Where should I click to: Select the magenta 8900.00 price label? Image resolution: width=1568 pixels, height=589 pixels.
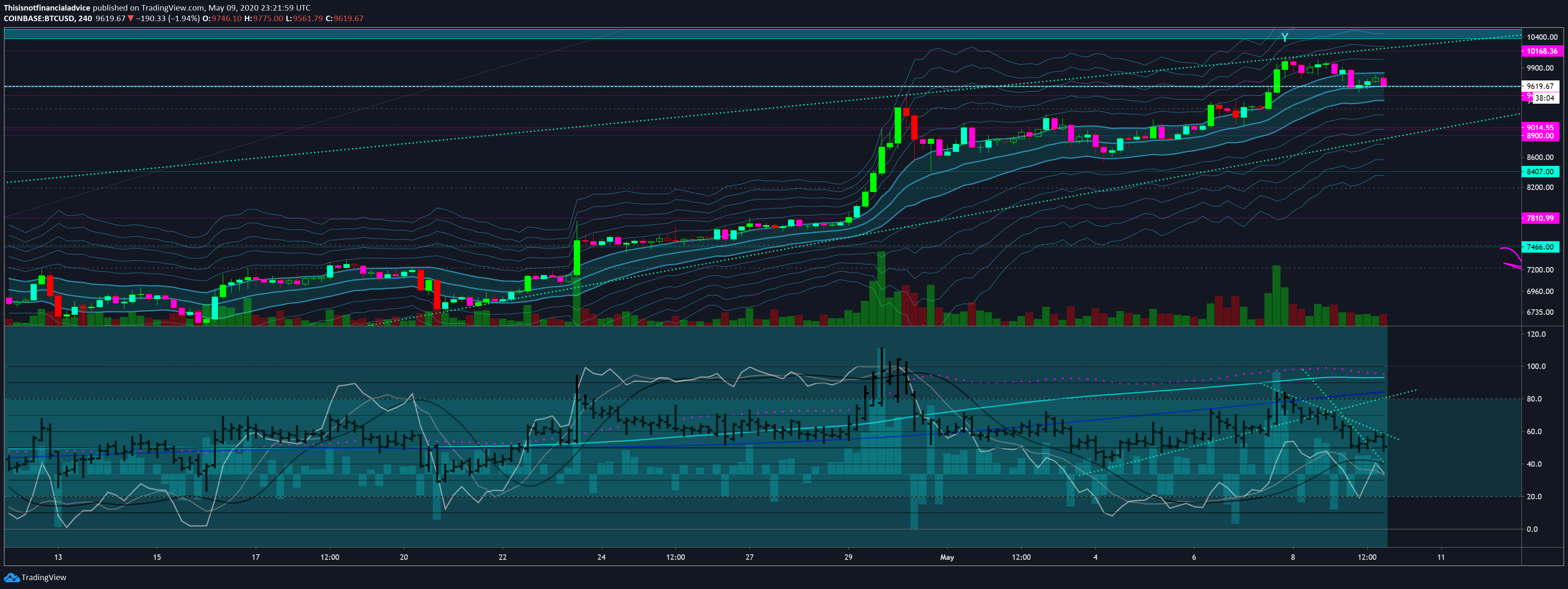click(x=1540, y=136)
